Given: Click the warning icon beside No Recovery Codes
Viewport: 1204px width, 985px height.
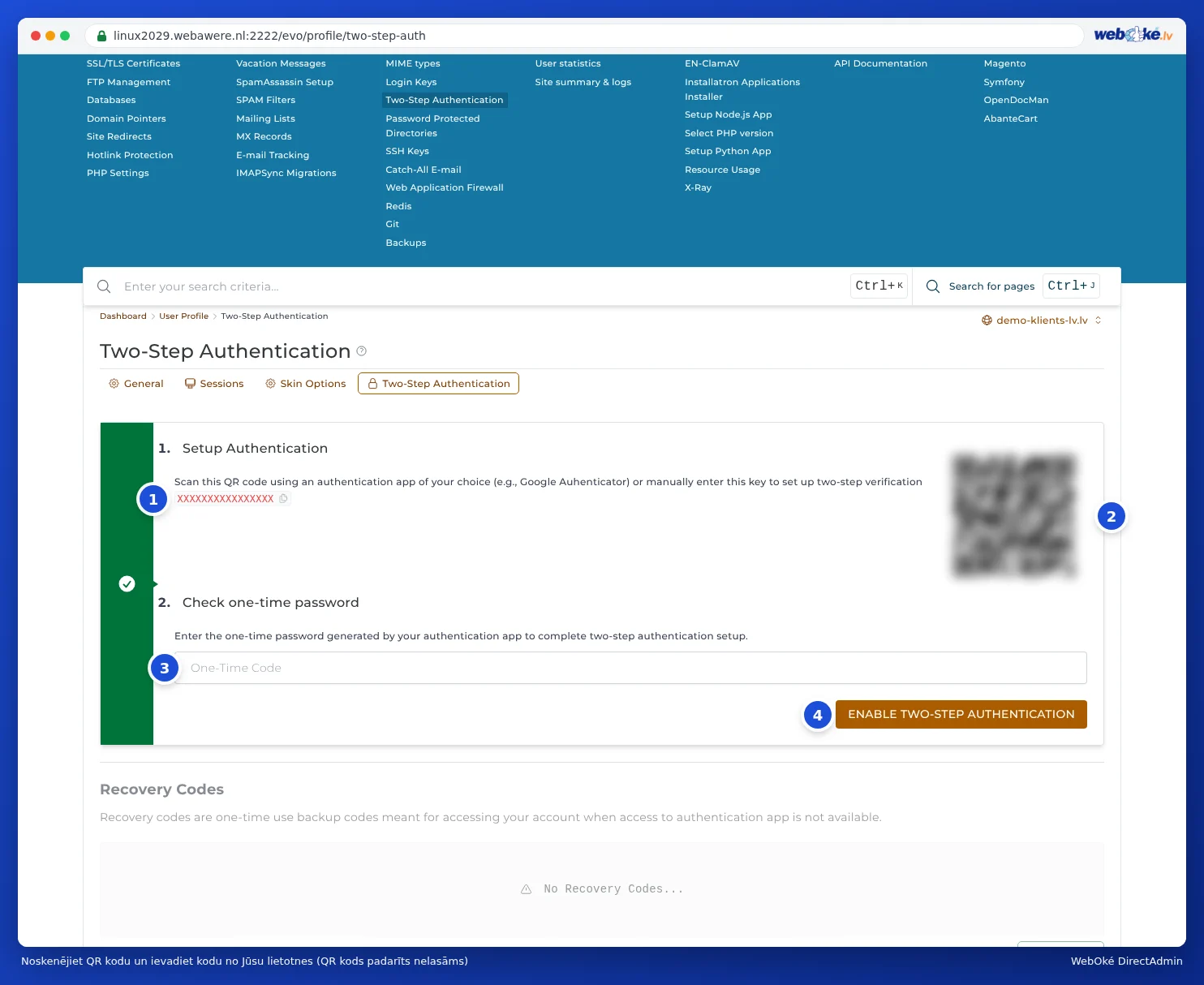Looking at the screenshot, I should (526, 889).
